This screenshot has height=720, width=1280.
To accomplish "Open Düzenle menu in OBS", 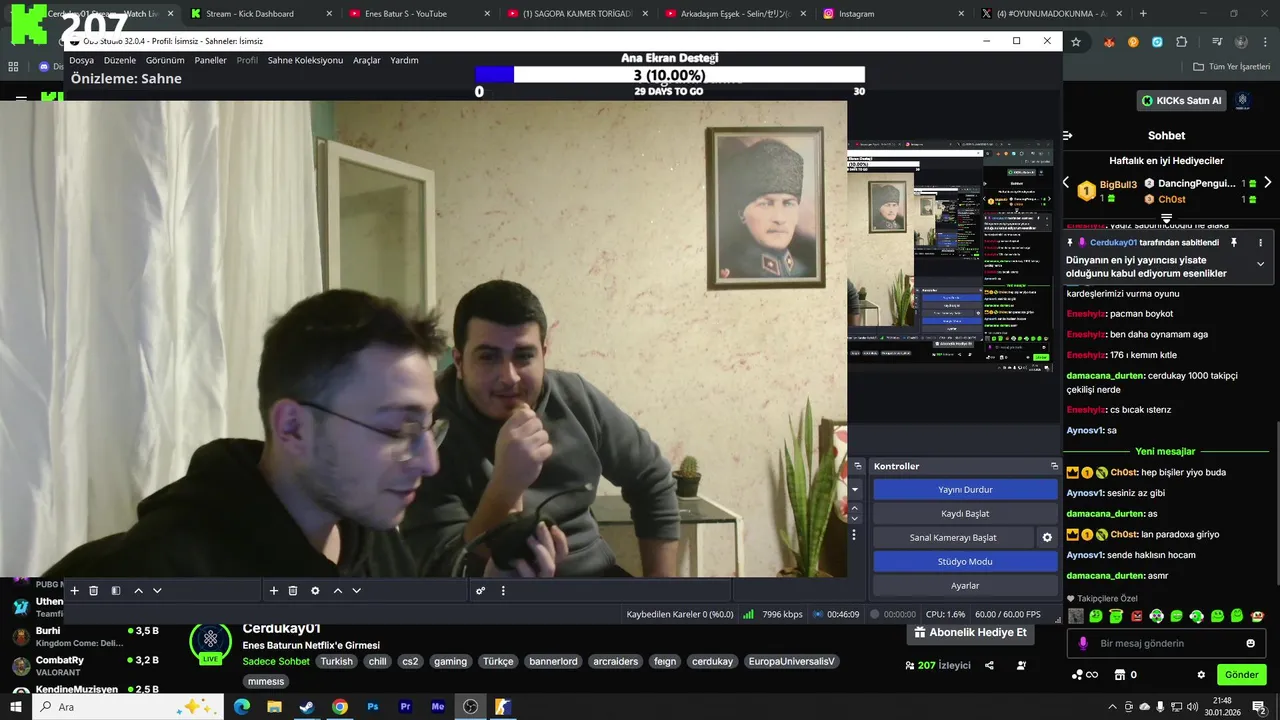I will point(120,60).
